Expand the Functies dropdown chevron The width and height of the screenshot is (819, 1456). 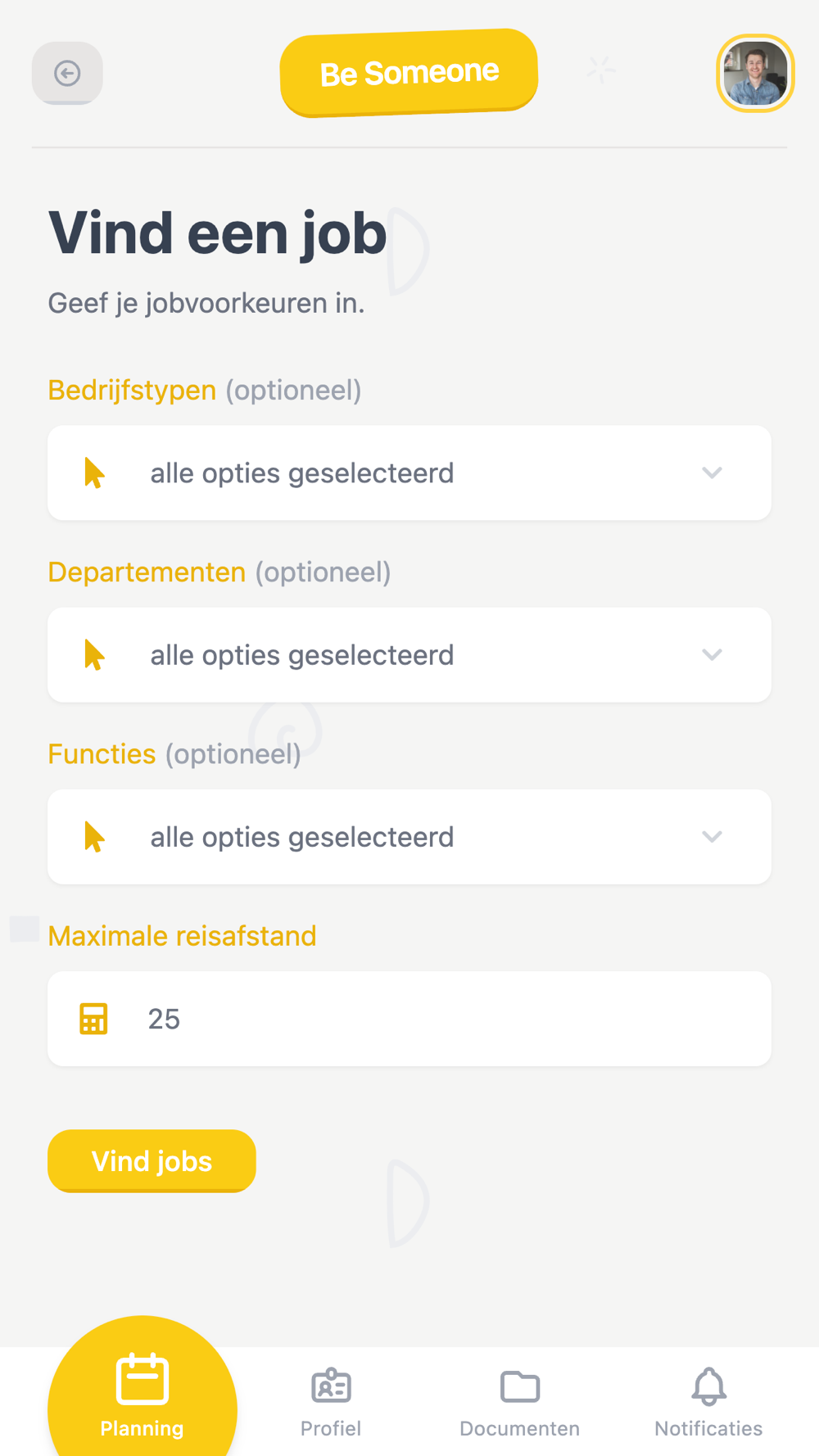point(712,836)
